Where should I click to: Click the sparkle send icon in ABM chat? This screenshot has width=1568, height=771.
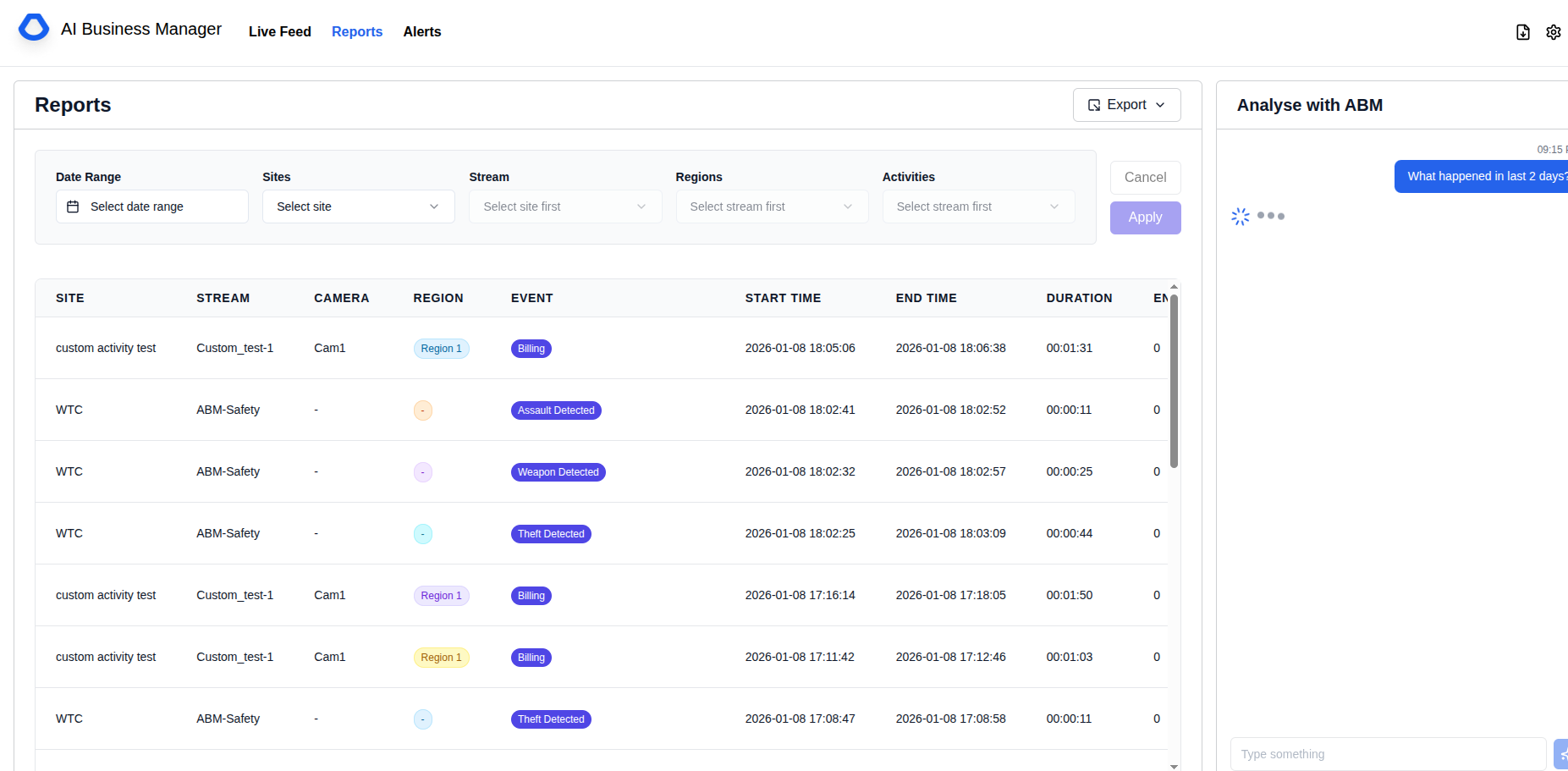[x=1563, y=753]
